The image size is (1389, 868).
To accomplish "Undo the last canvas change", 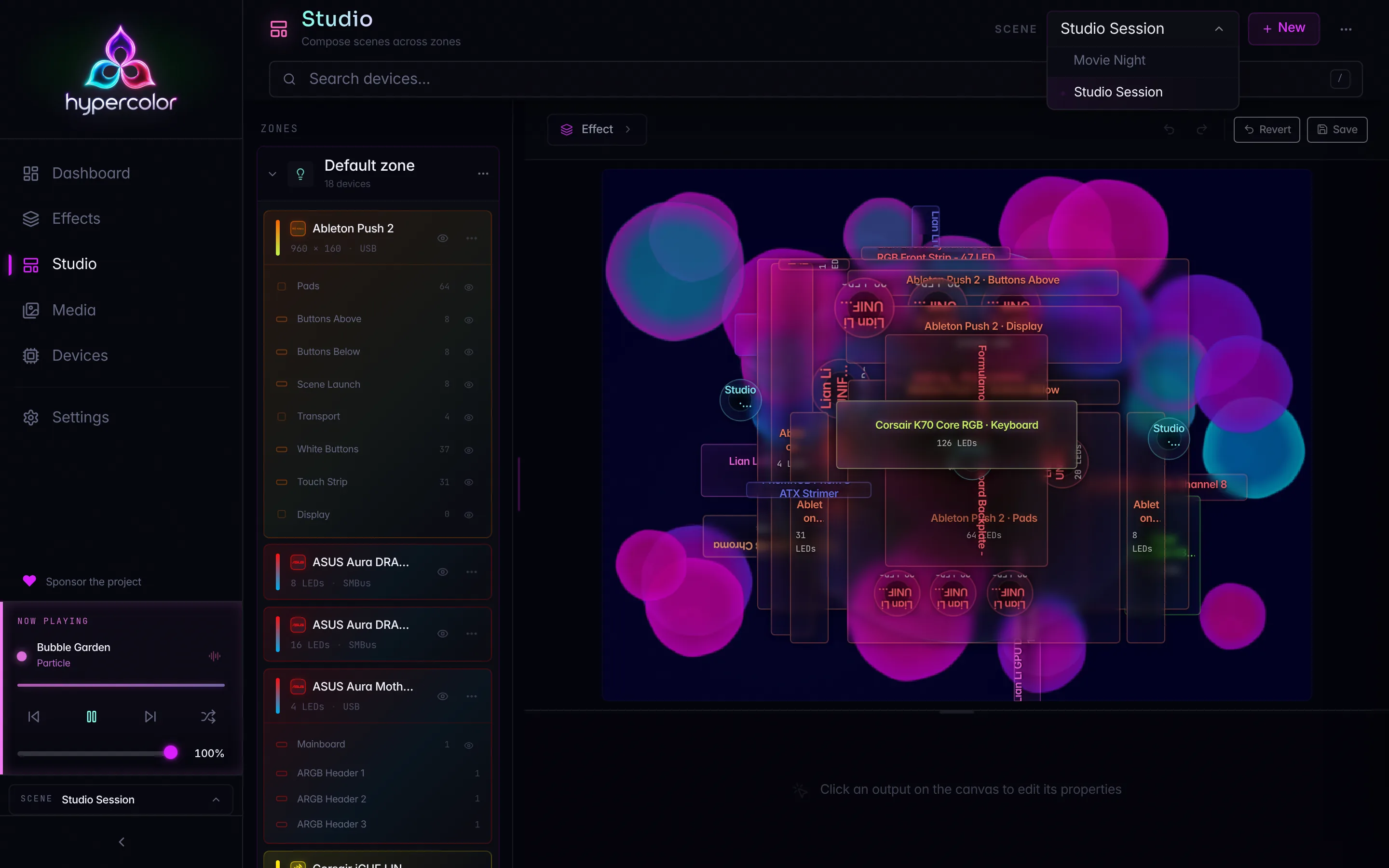I will pos(1169,129).
